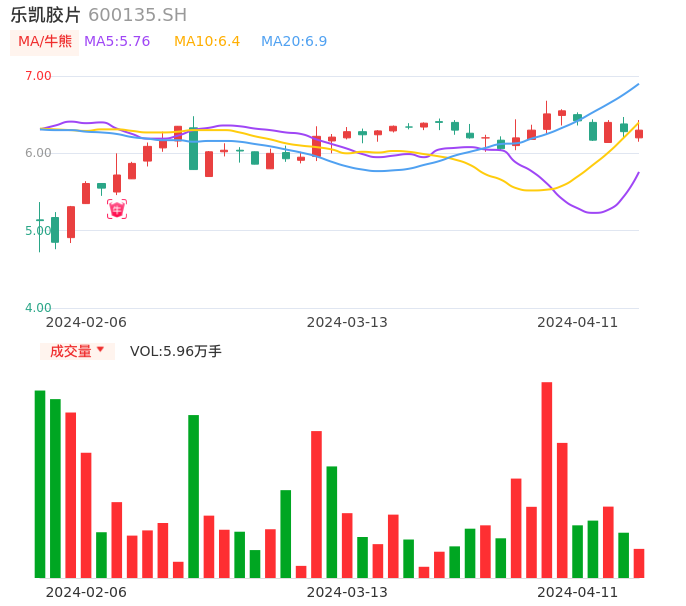Click the 2024-02-06 label under price chart
This screenshot has width=686, height=606.
[x=86, y=322]
